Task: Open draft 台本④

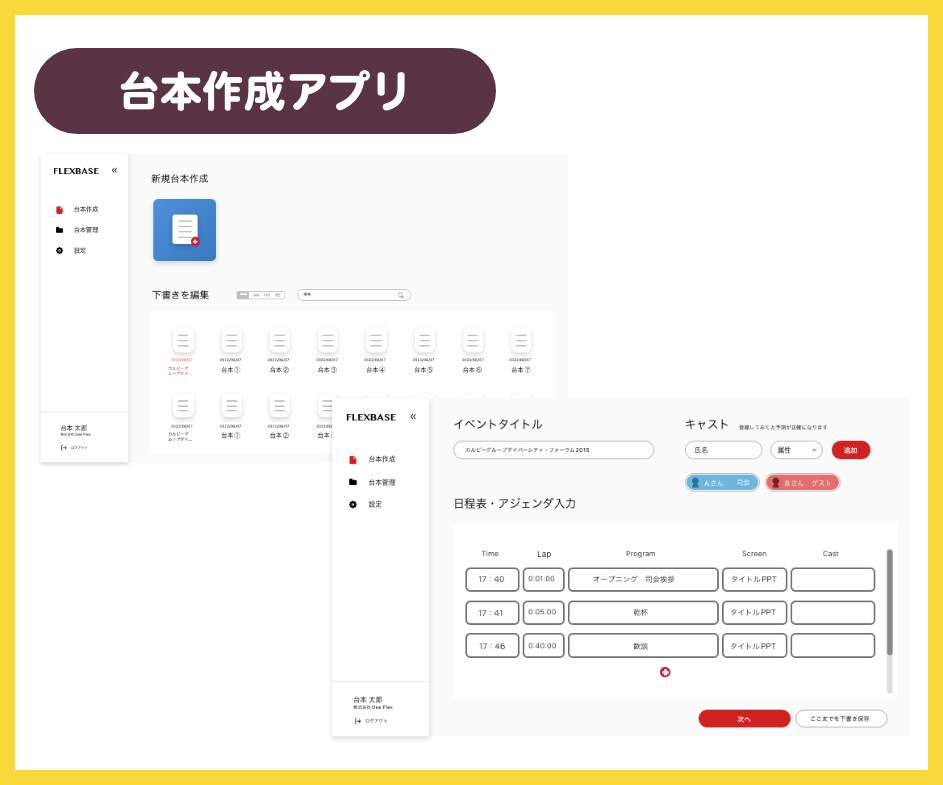Action: (375, 350)
